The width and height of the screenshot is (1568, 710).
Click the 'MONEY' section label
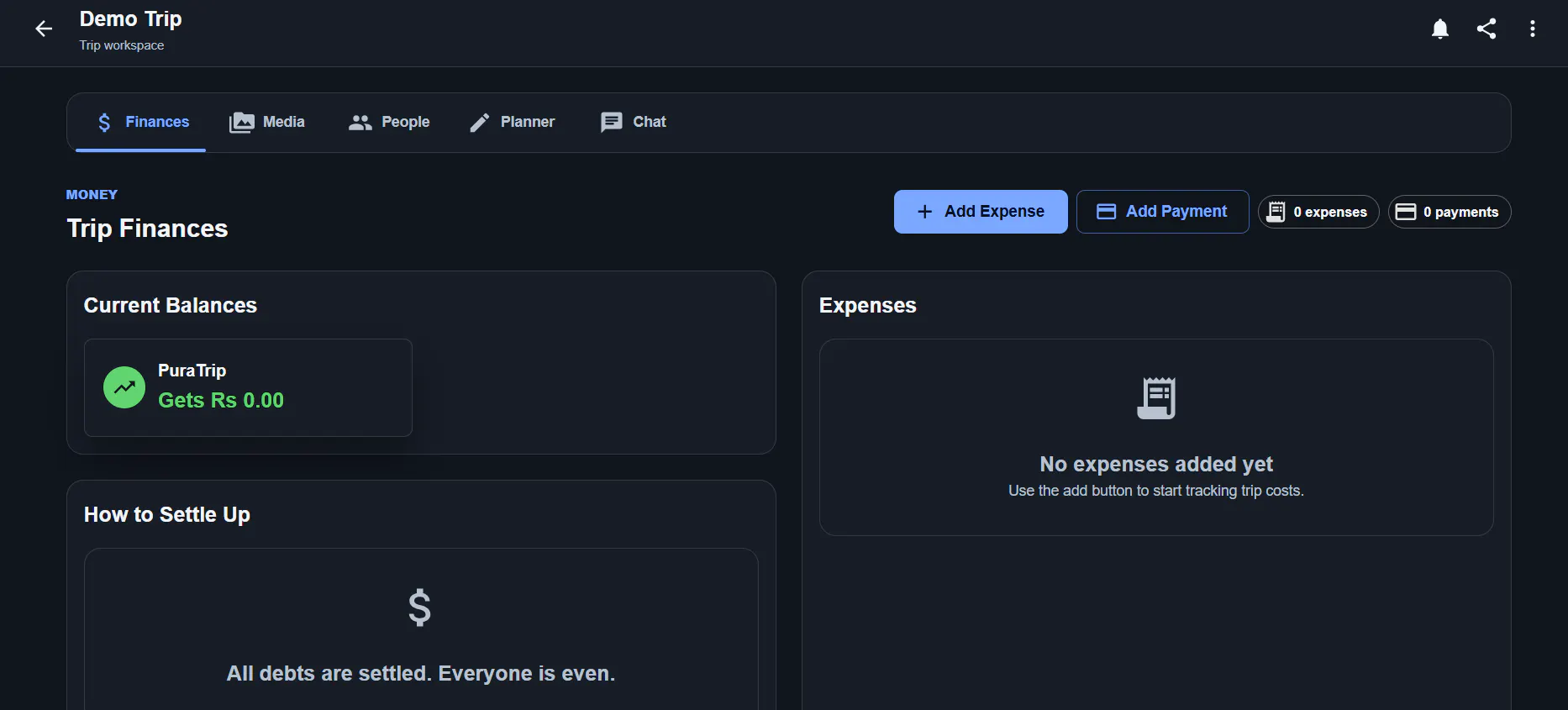click(92, 195)
